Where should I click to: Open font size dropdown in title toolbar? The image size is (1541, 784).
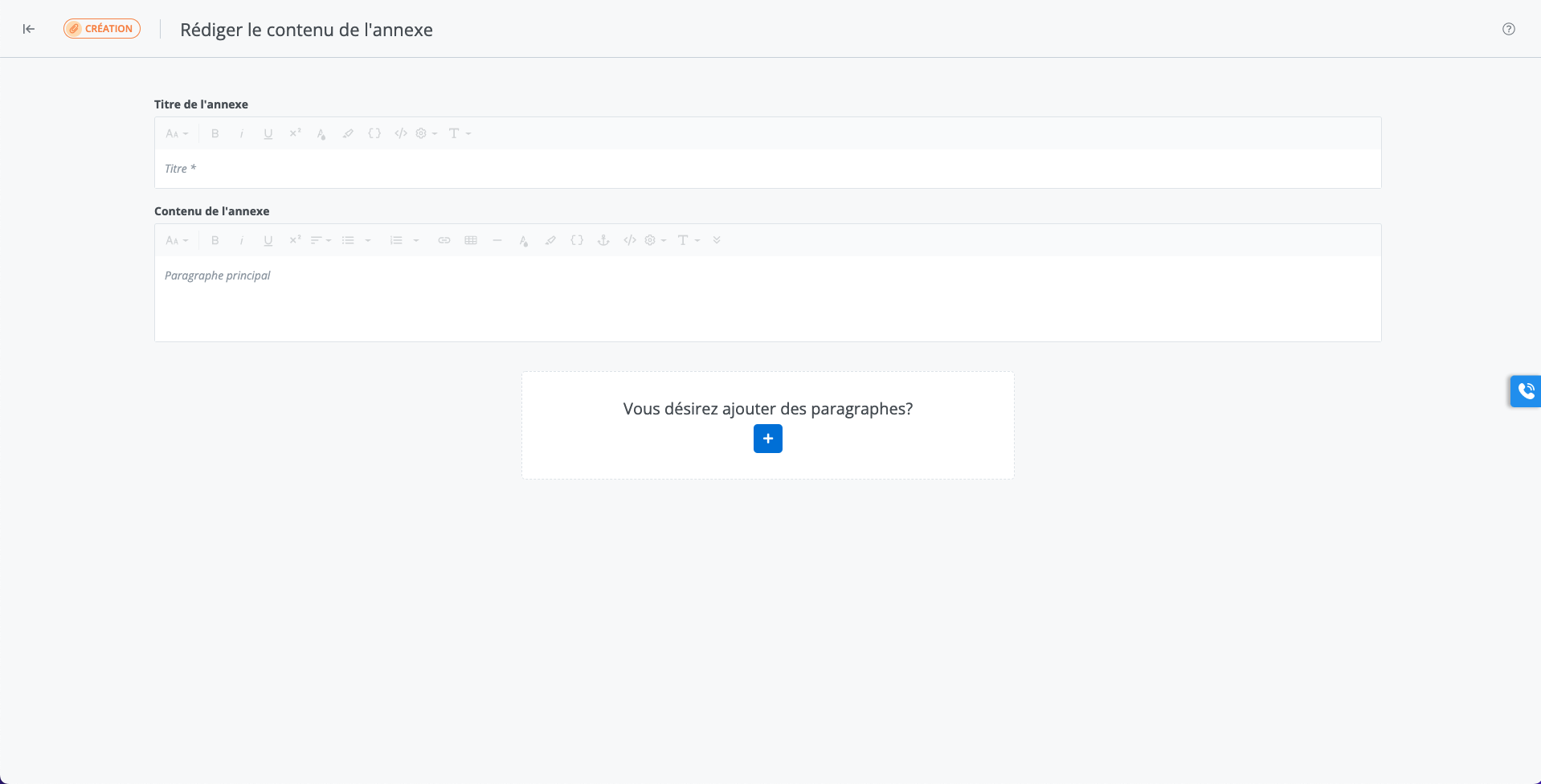click(x=177, y=133)
